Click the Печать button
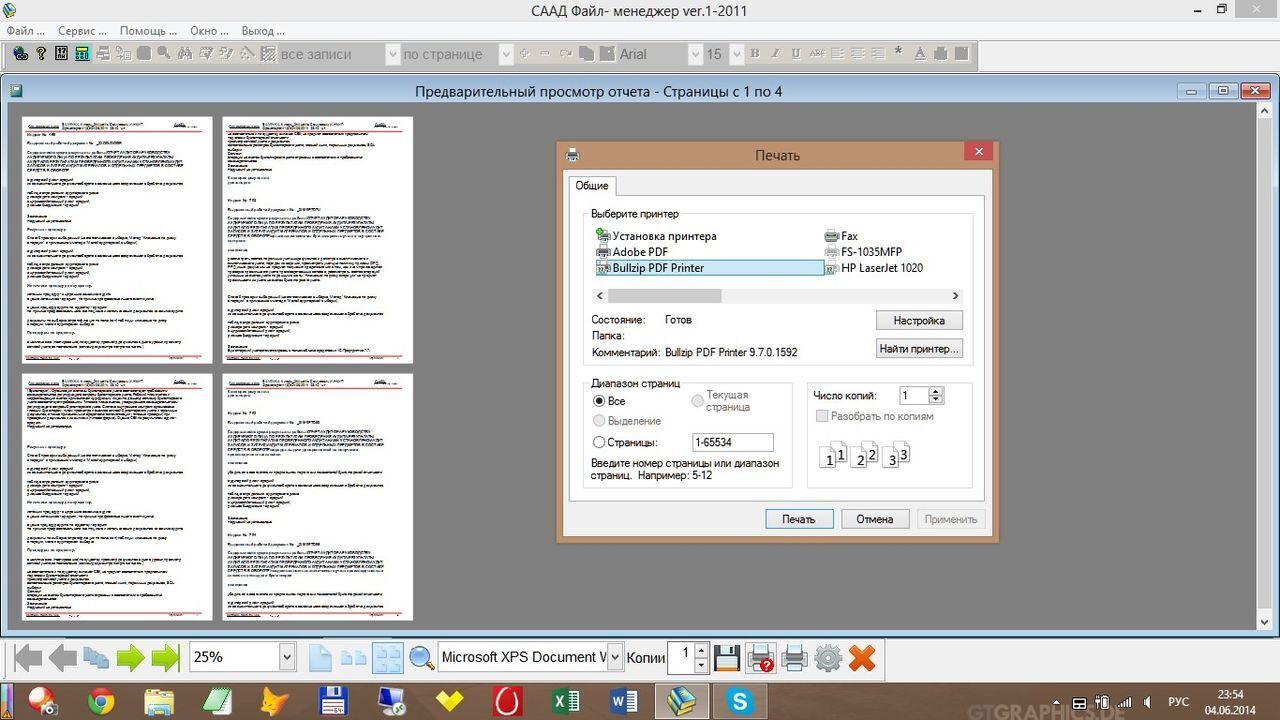Image resolution: width=1280 pixels, height=720 pixels. pyautogui.click(x=799, y=519)
